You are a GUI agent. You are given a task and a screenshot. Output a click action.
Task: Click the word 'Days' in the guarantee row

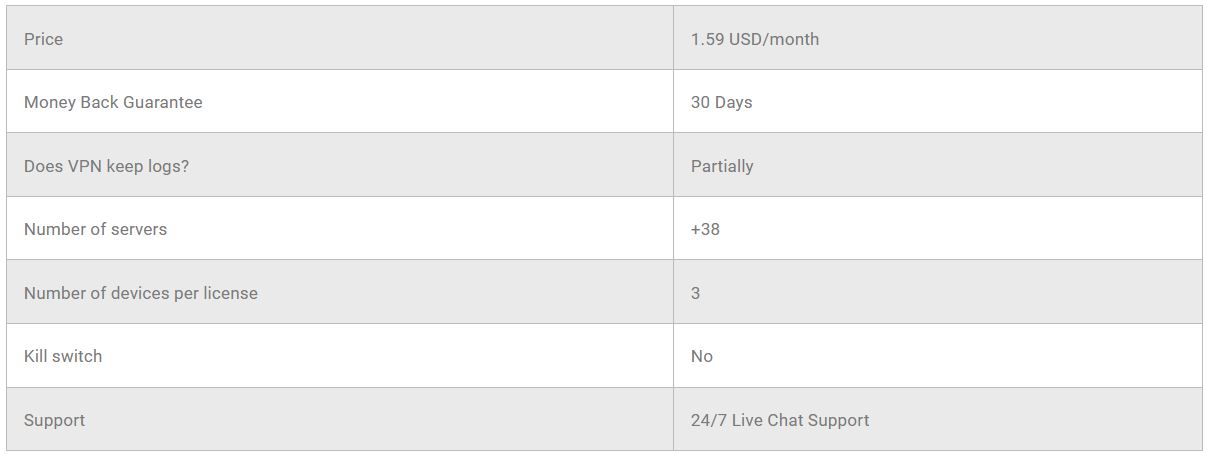pyautogui.click(x=734, y=102)
